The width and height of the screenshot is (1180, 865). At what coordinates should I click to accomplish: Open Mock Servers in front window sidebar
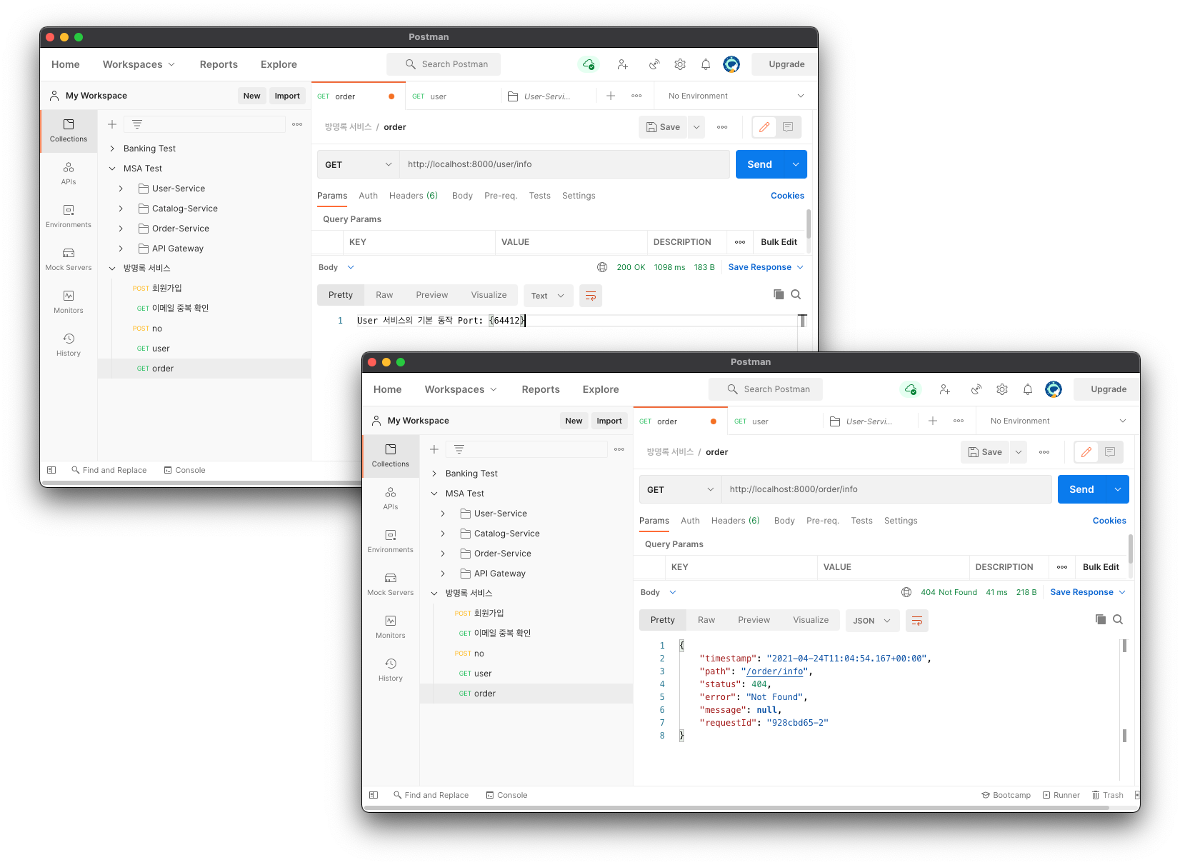tap(390, 584)
